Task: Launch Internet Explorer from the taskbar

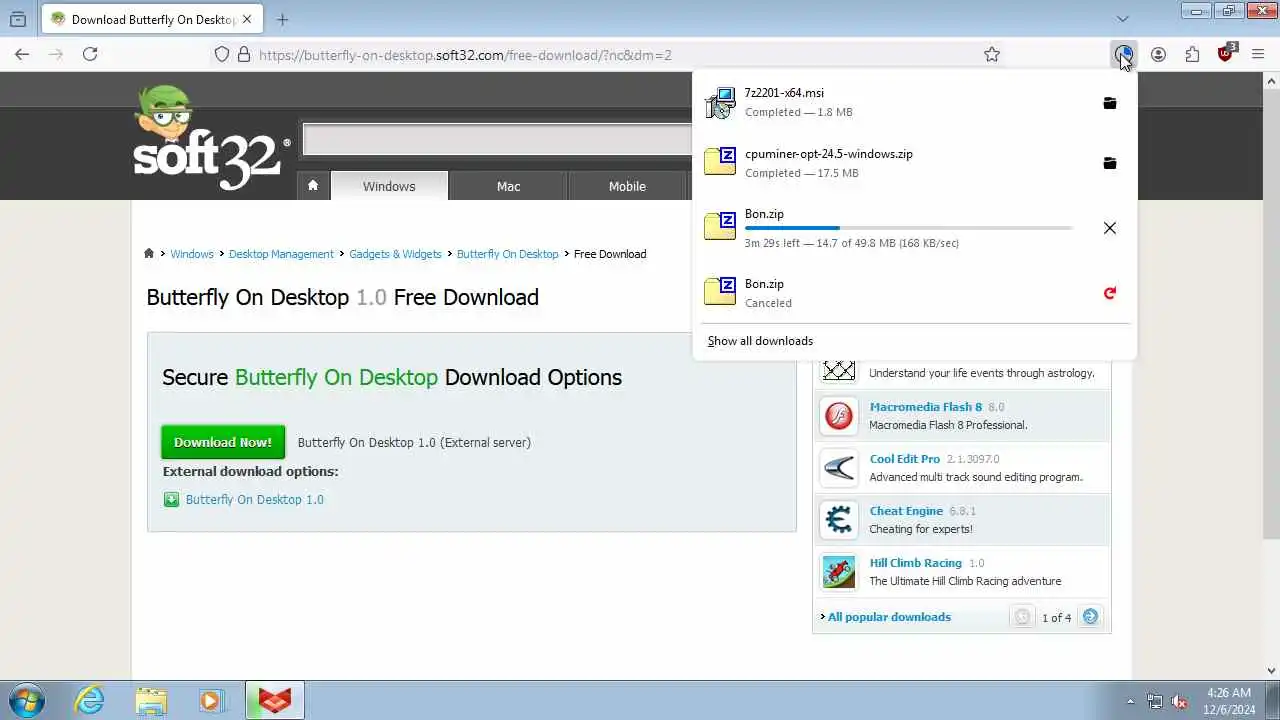Action: (x=90, y=700)
